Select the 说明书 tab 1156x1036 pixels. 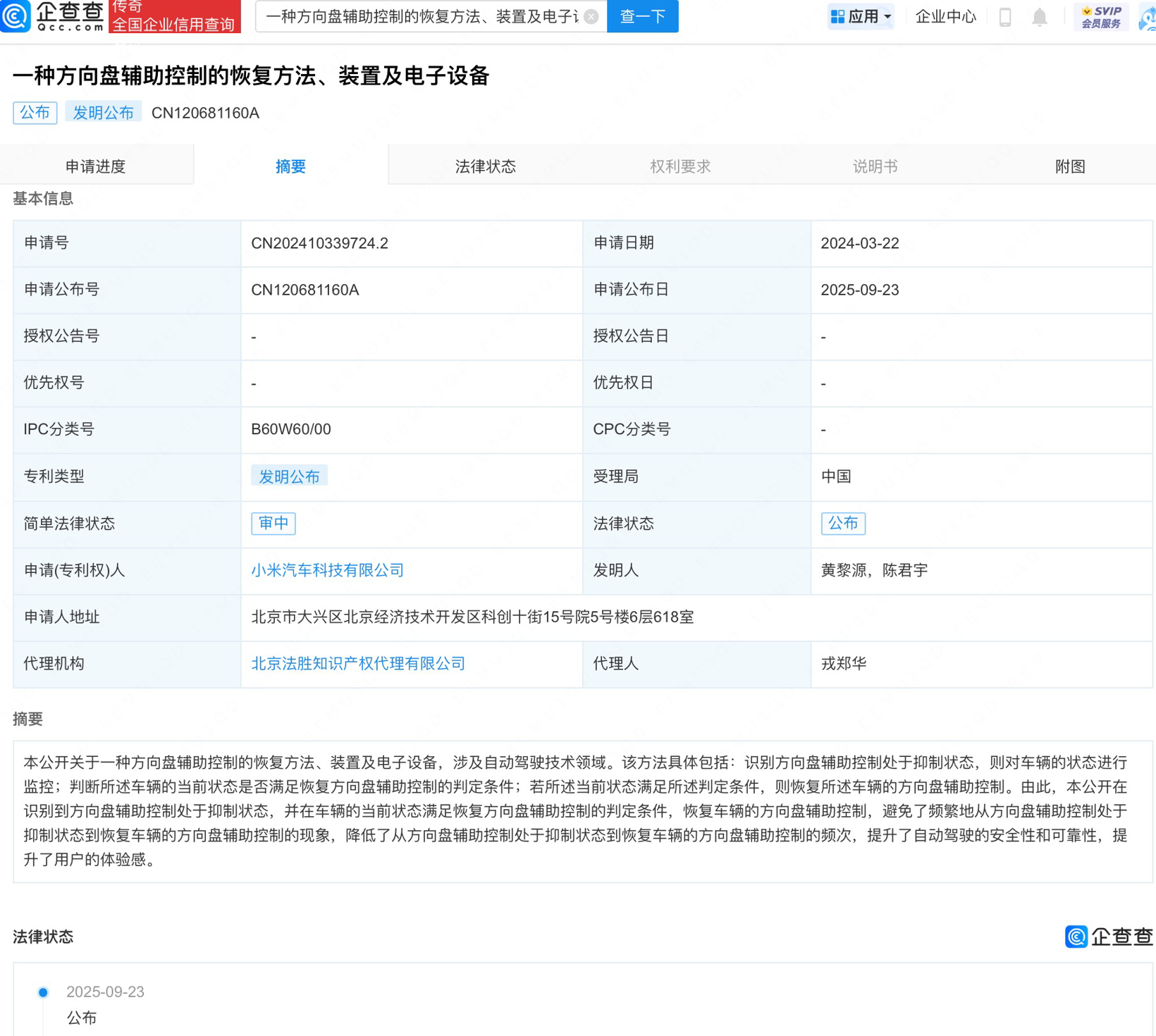click(875, 166)
